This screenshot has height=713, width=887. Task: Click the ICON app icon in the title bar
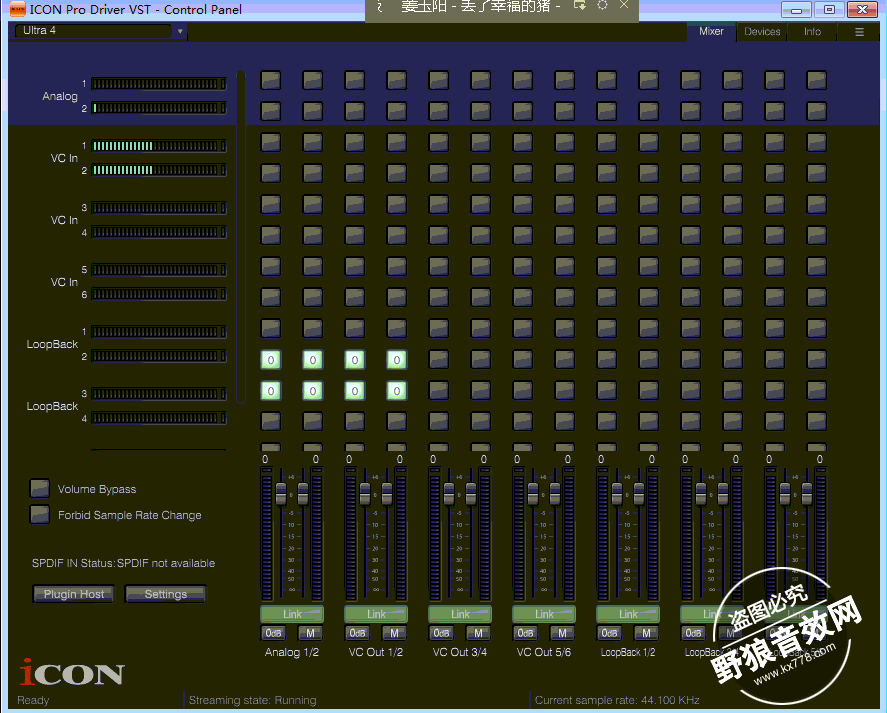18,9
